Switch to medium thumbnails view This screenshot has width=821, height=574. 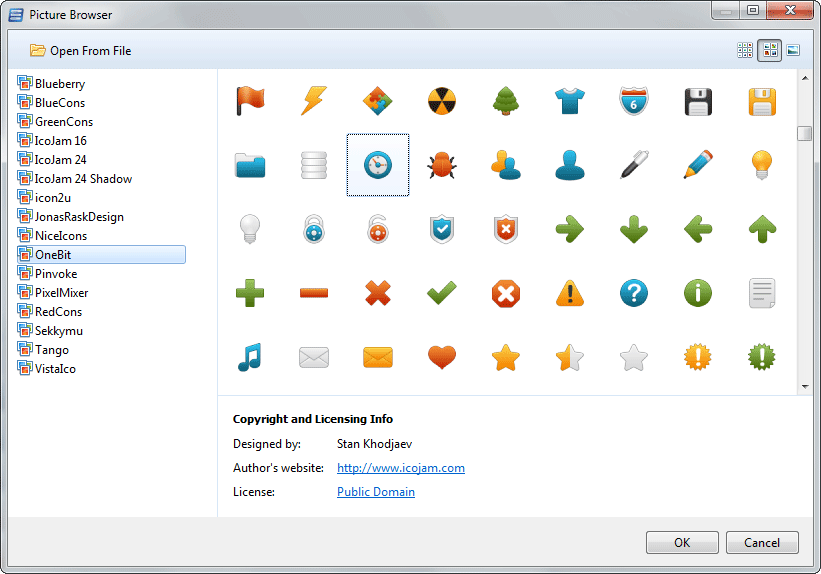769,50
